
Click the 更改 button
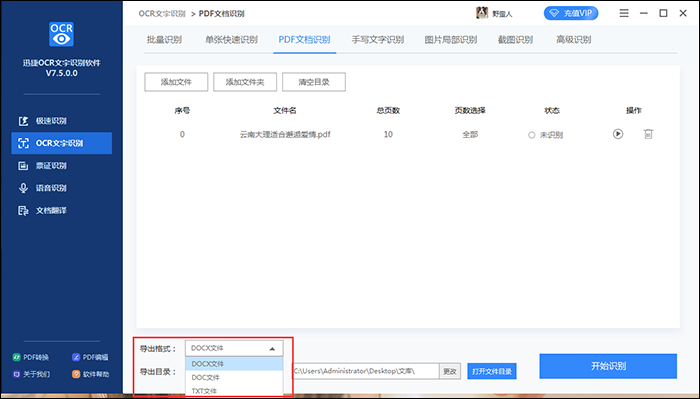click(450, 371)
